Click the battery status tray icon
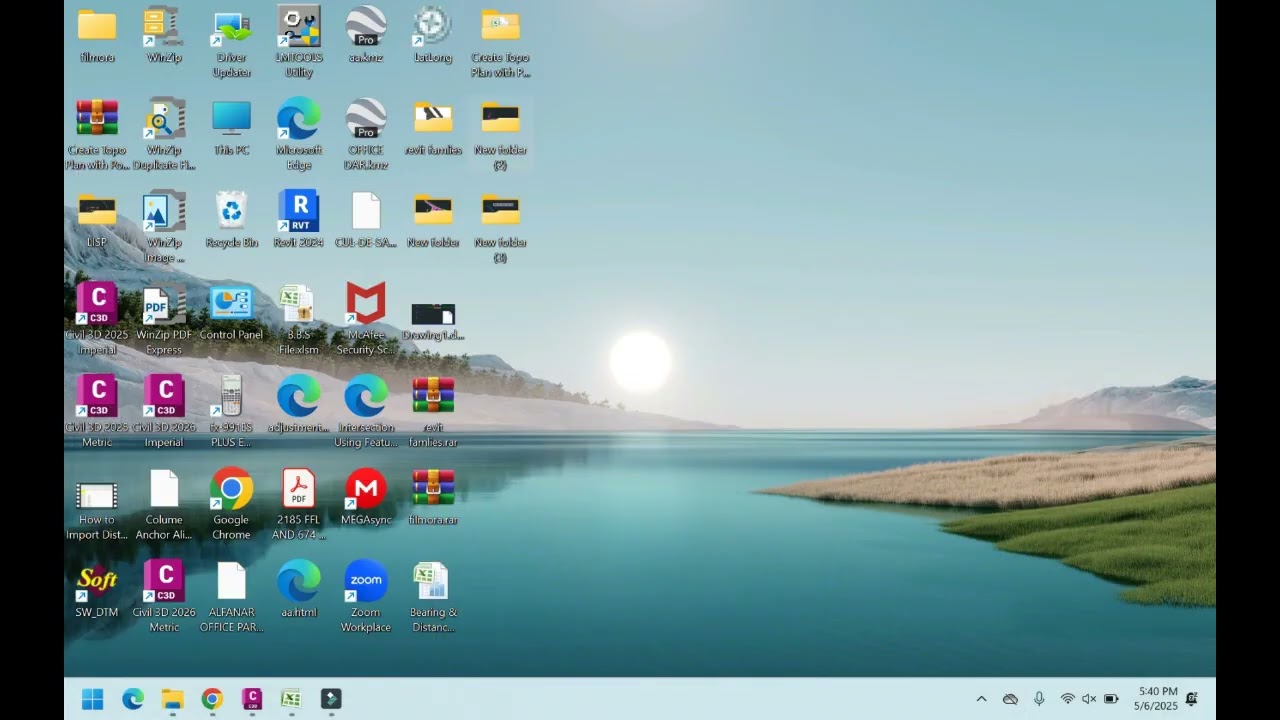 click(x=1111, y=699)
